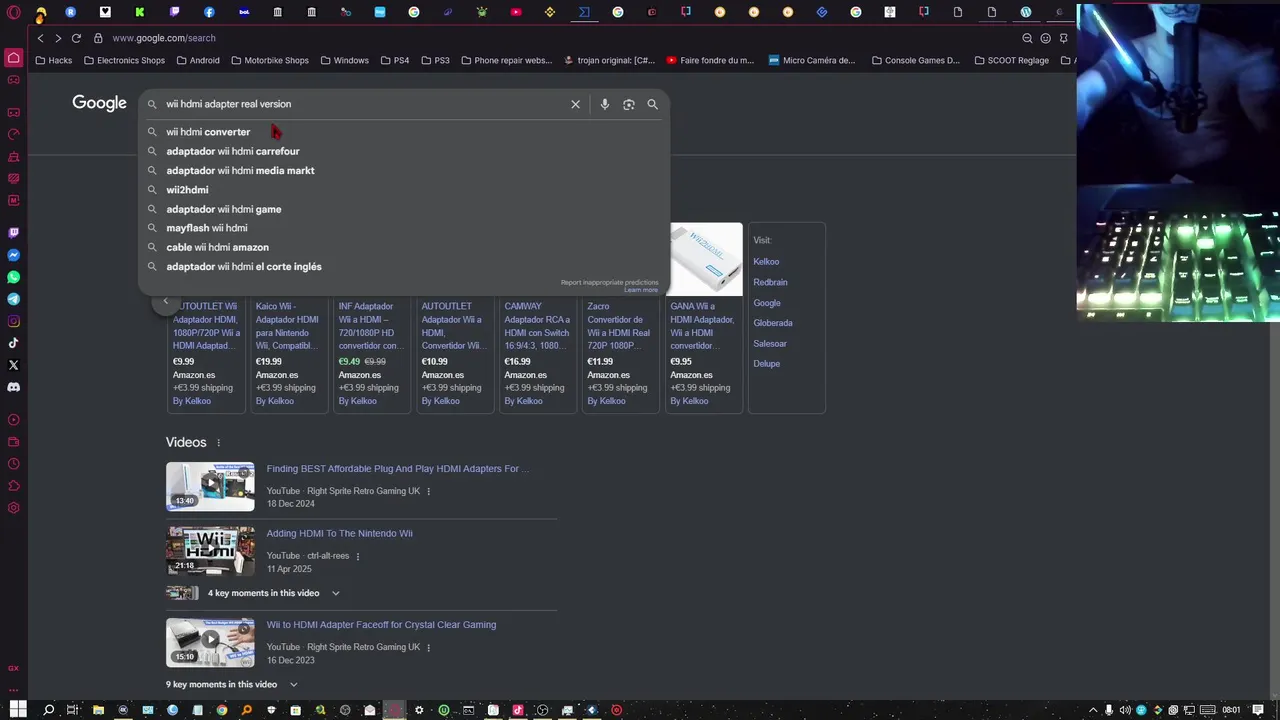Open the Windows Start menu
The width and height of the screenshot is (1280, 720).
coord(18,710)
